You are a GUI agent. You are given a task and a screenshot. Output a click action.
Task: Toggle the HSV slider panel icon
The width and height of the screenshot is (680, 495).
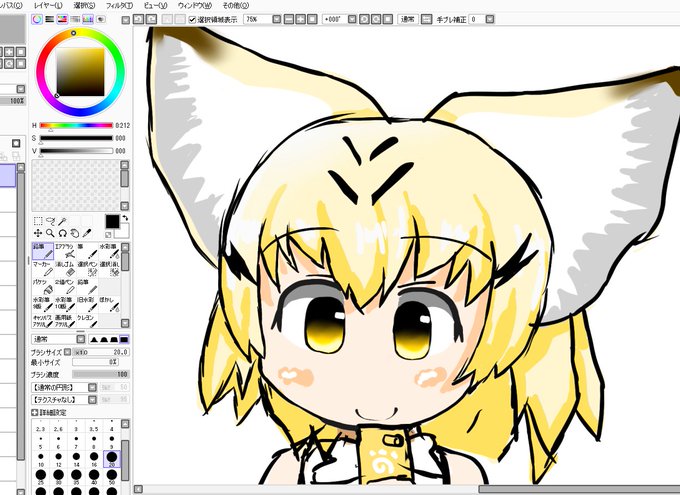[x=62, y=19]
